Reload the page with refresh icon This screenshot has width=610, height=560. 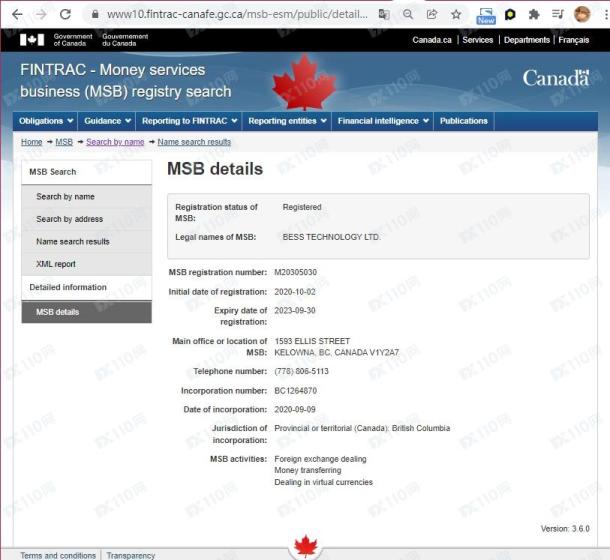tap(65, 14)
